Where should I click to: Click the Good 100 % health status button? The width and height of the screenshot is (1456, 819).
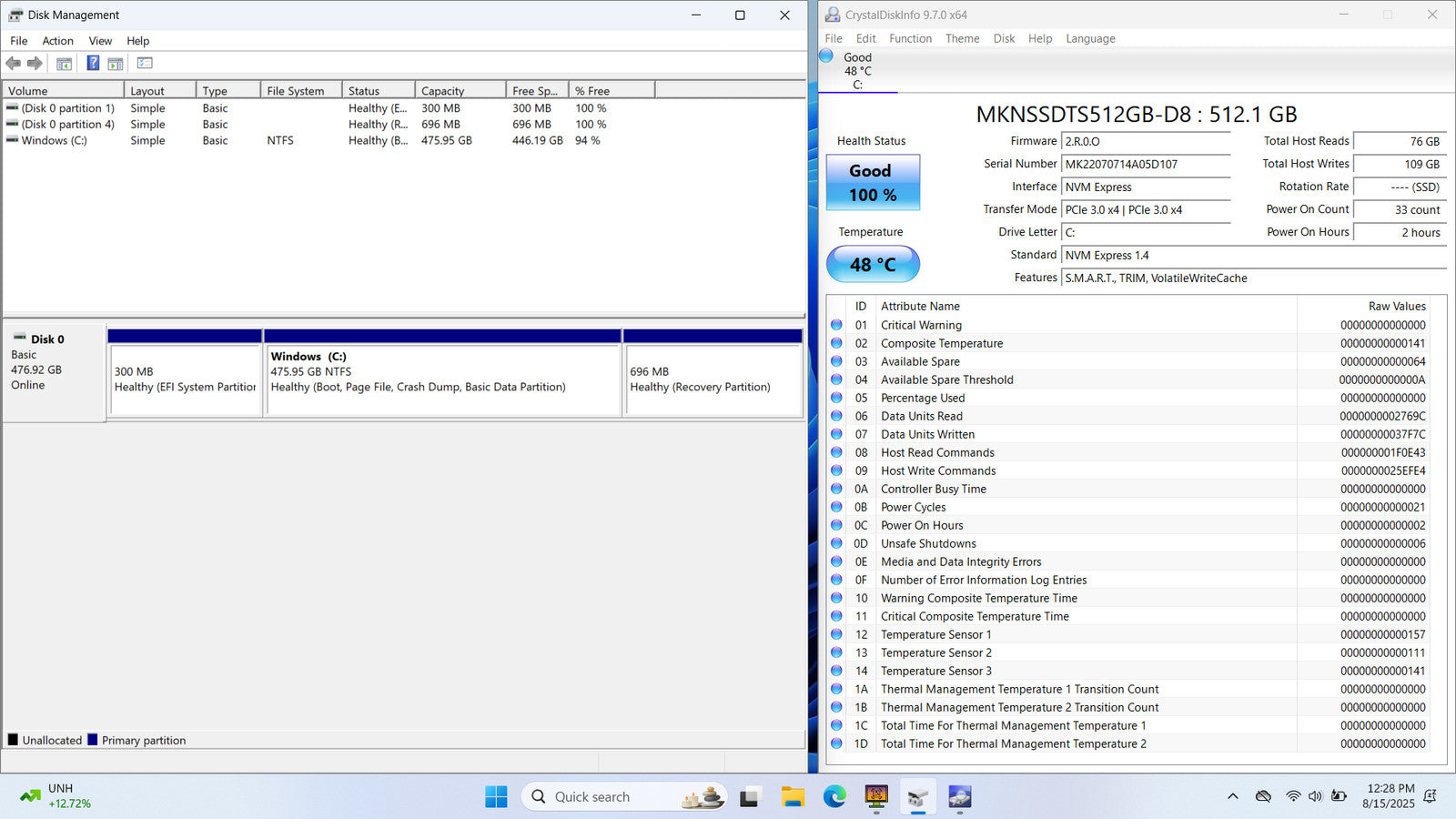point(873,183)
